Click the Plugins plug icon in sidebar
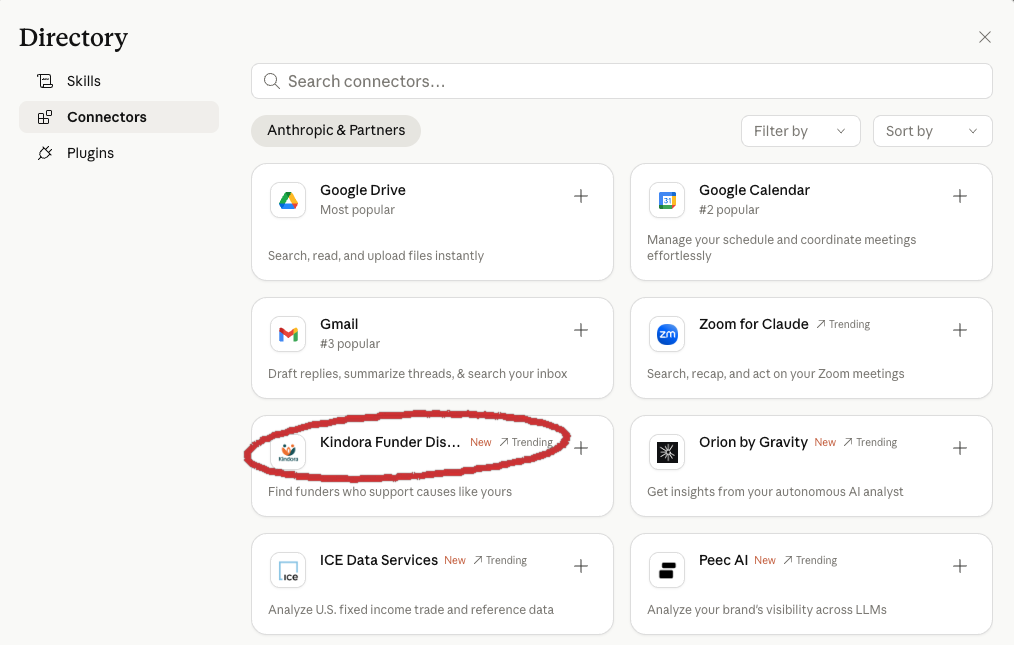Screen dimensions: 1014x645 pyautogui.click(x=45, y=153)
